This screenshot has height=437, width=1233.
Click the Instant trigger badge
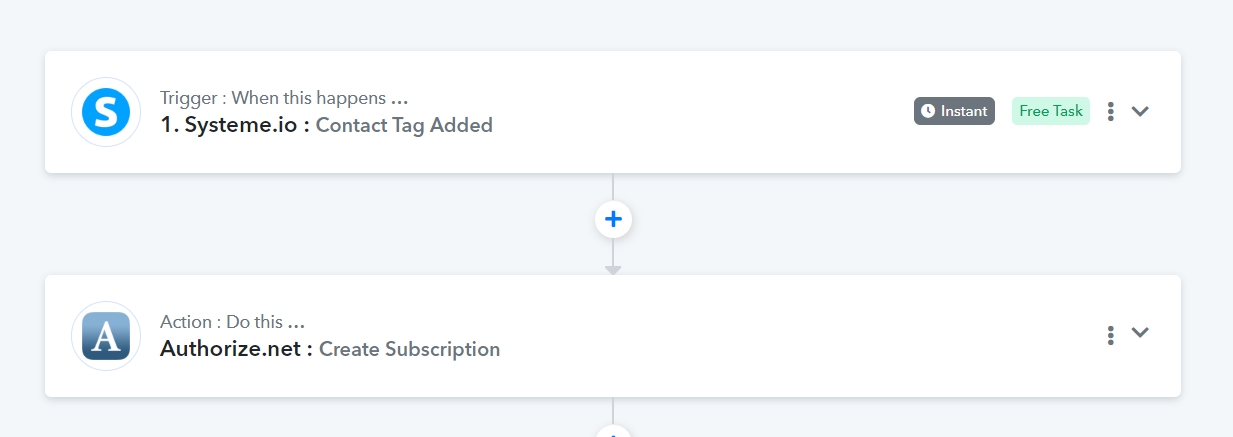[x=954, y=111]
